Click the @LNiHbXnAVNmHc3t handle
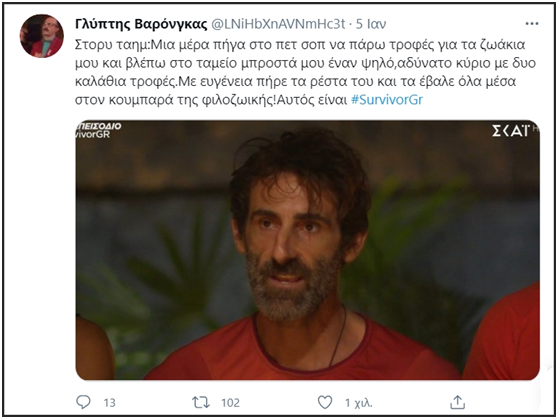Screen dimensions: 558x419 [x=278, y=24]
